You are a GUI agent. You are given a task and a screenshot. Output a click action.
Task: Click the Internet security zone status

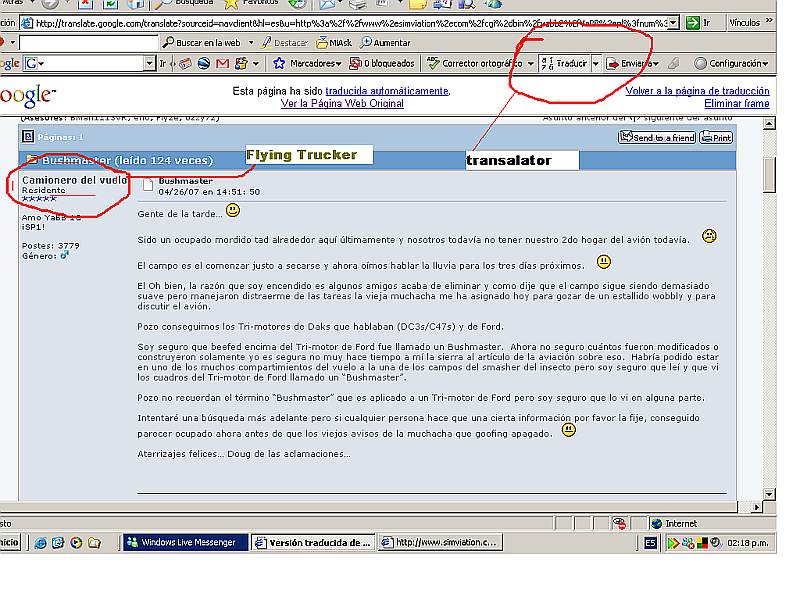[674, 523]
